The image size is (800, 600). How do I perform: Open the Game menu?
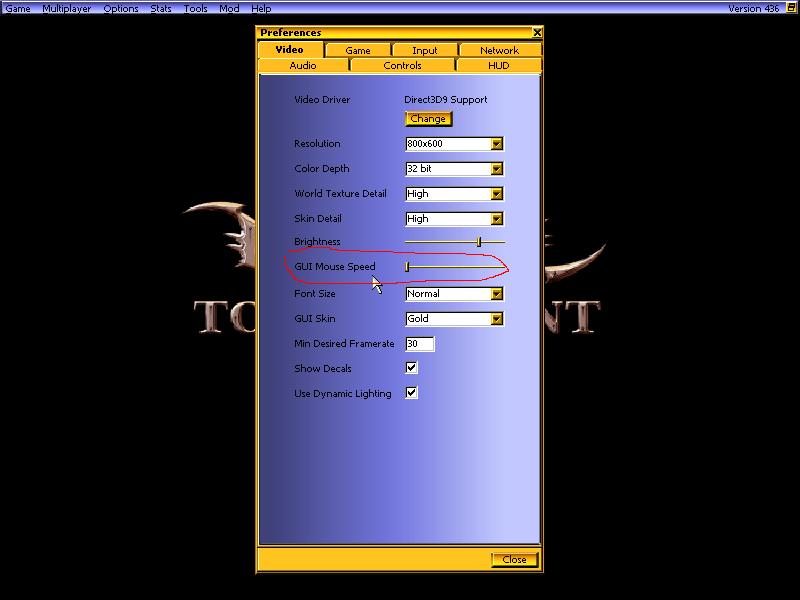(18, 9)
